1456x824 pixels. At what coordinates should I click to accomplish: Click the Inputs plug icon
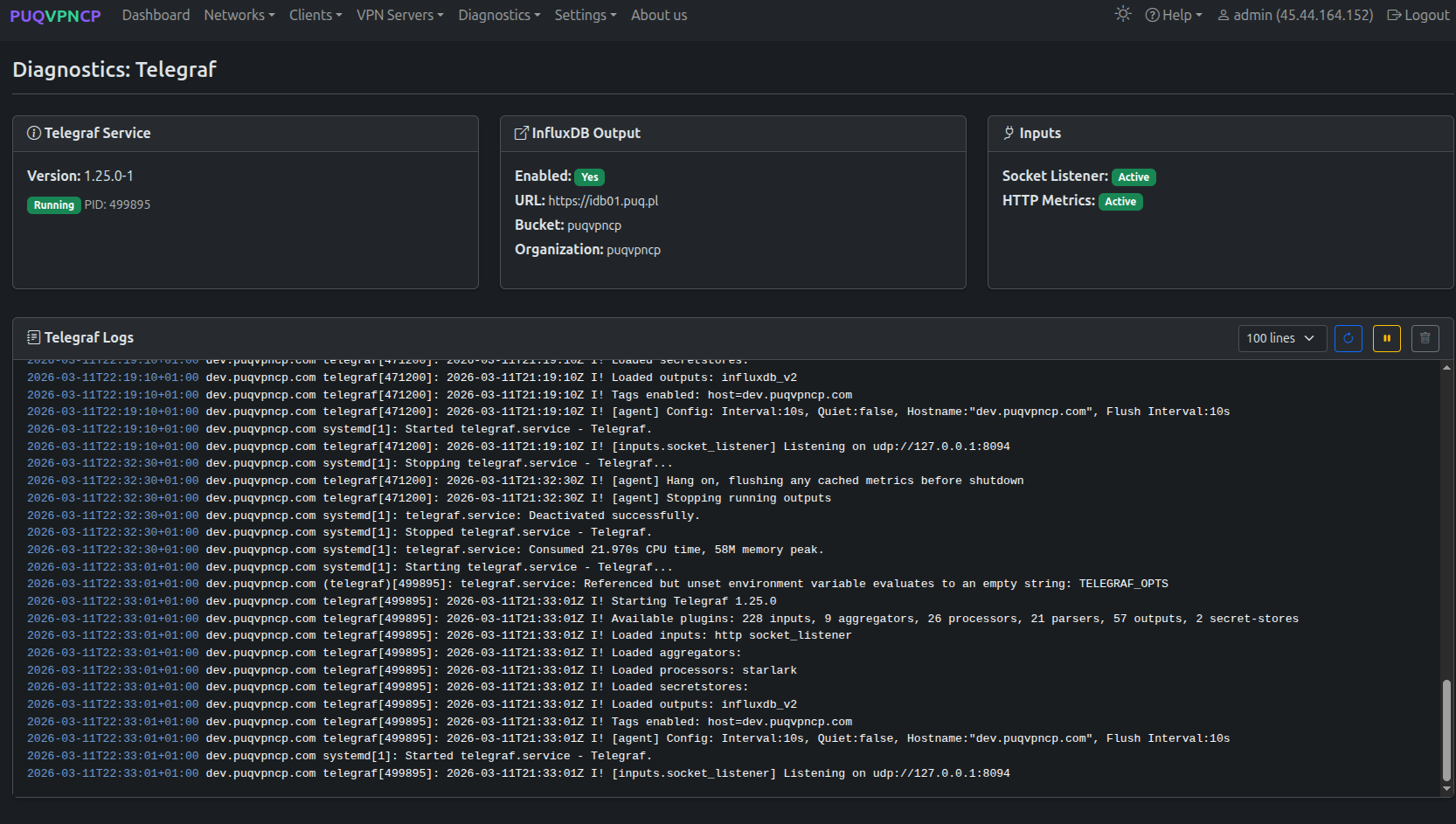pos(1009,133)
